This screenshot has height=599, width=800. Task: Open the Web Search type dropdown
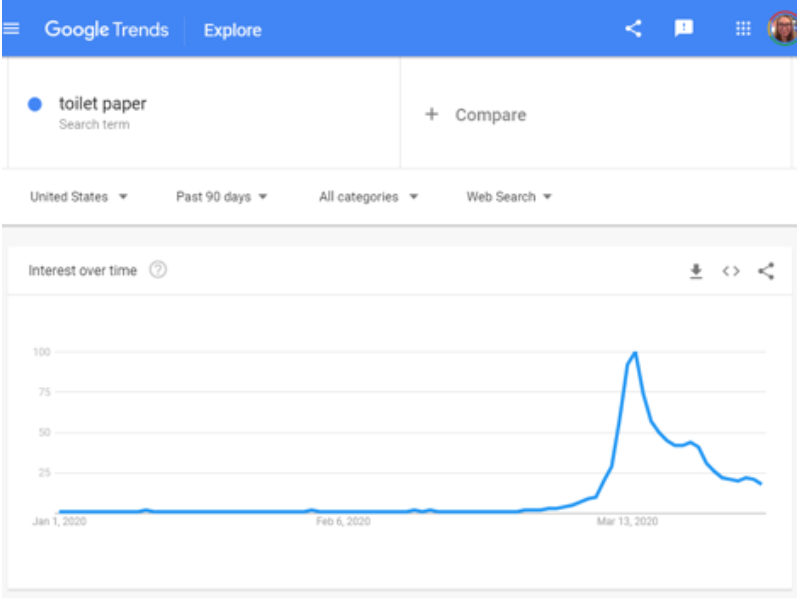[509, 197]
